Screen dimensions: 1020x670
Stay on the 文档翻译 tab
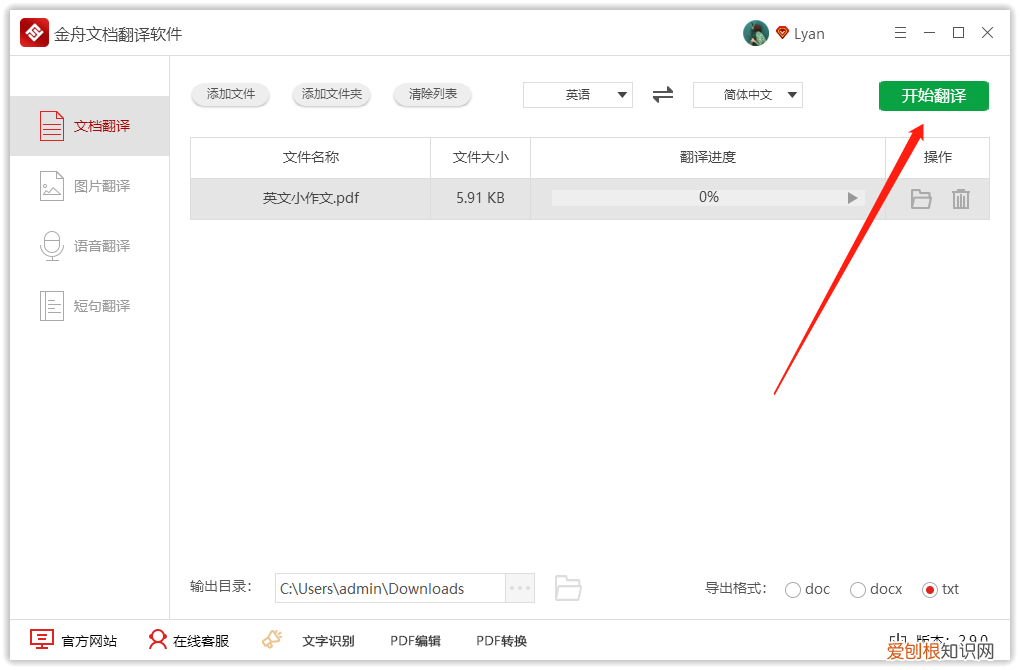[89, 126]
